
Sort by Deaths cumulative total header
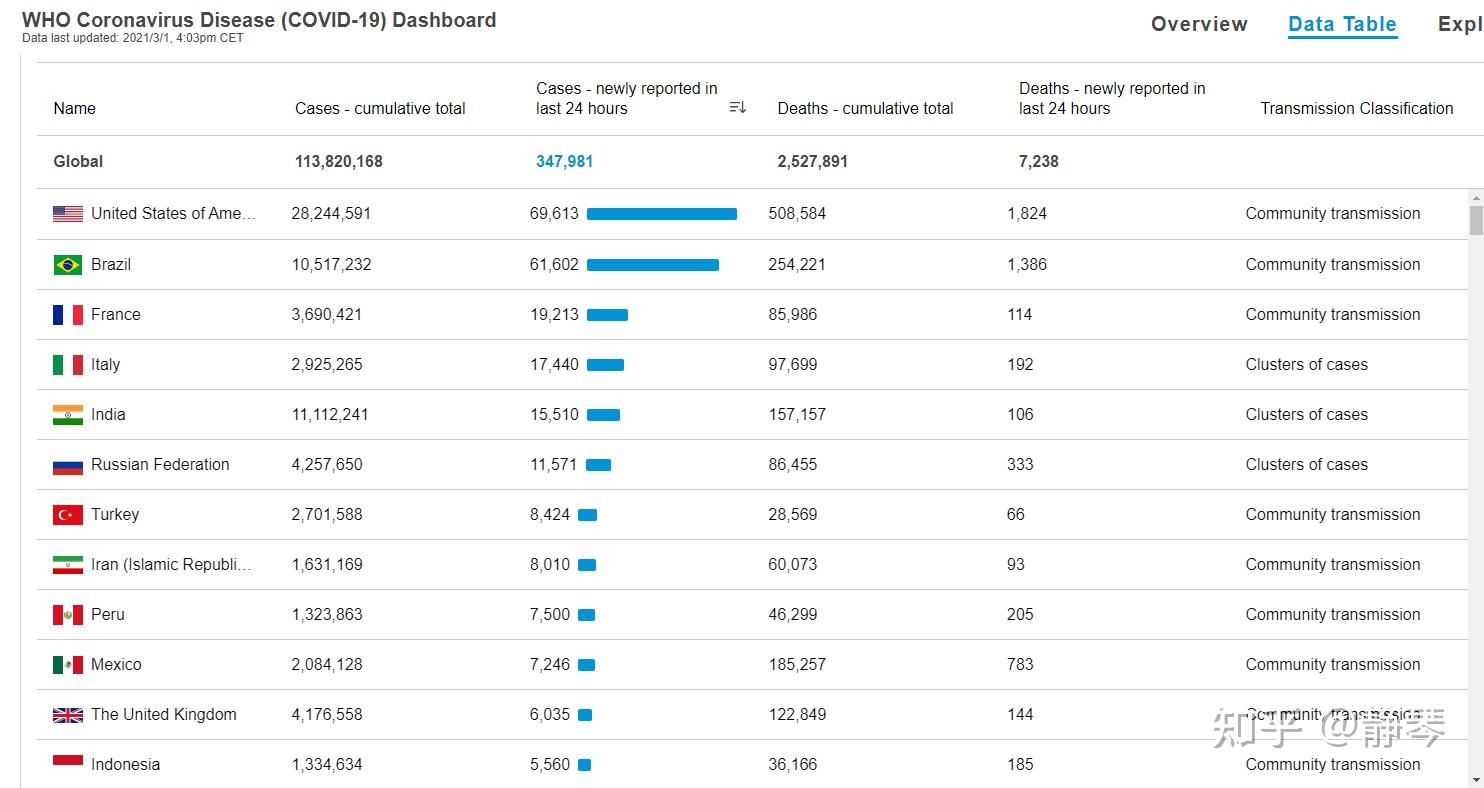click(866, 108)
